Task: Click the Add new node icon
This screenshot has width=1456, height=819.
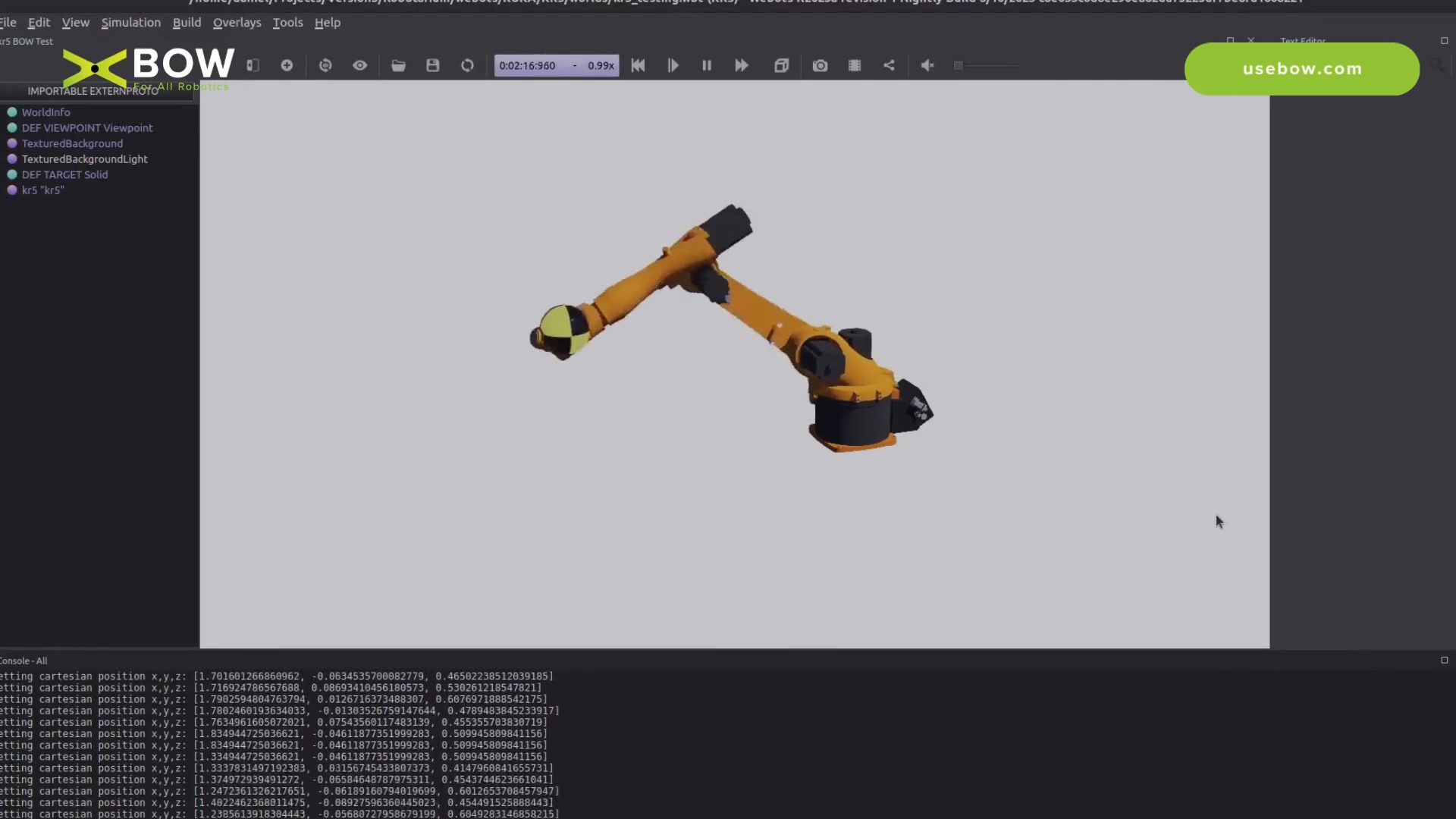Action: 287,66
